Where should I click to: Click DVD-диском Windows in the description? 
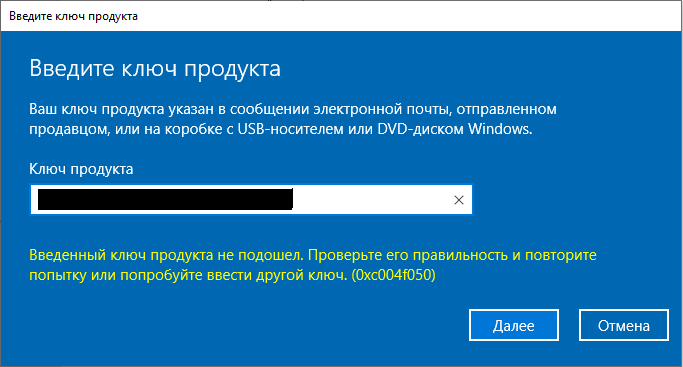point(455,129)
